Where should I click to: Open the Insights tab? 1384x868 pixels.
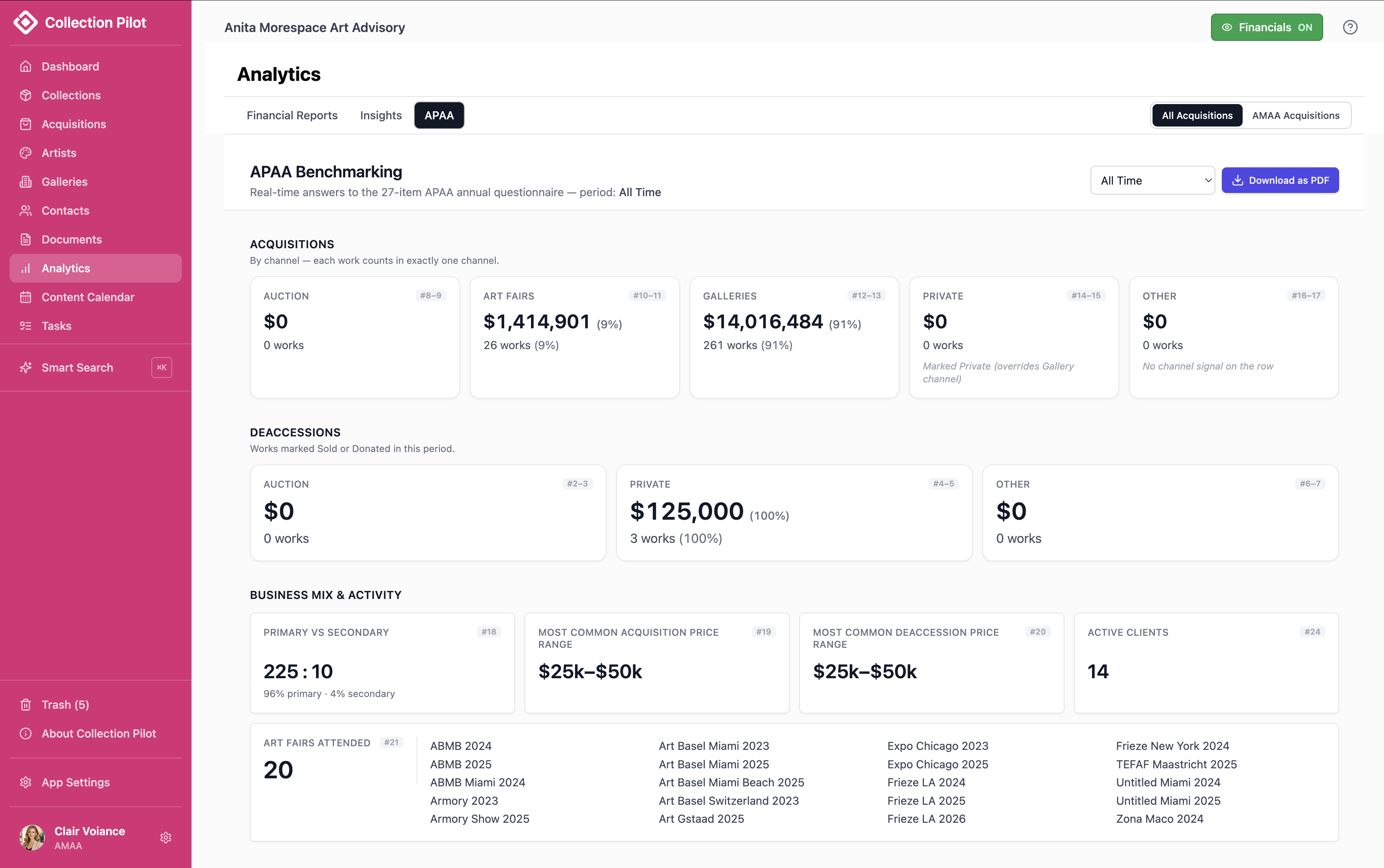(380, 115)
